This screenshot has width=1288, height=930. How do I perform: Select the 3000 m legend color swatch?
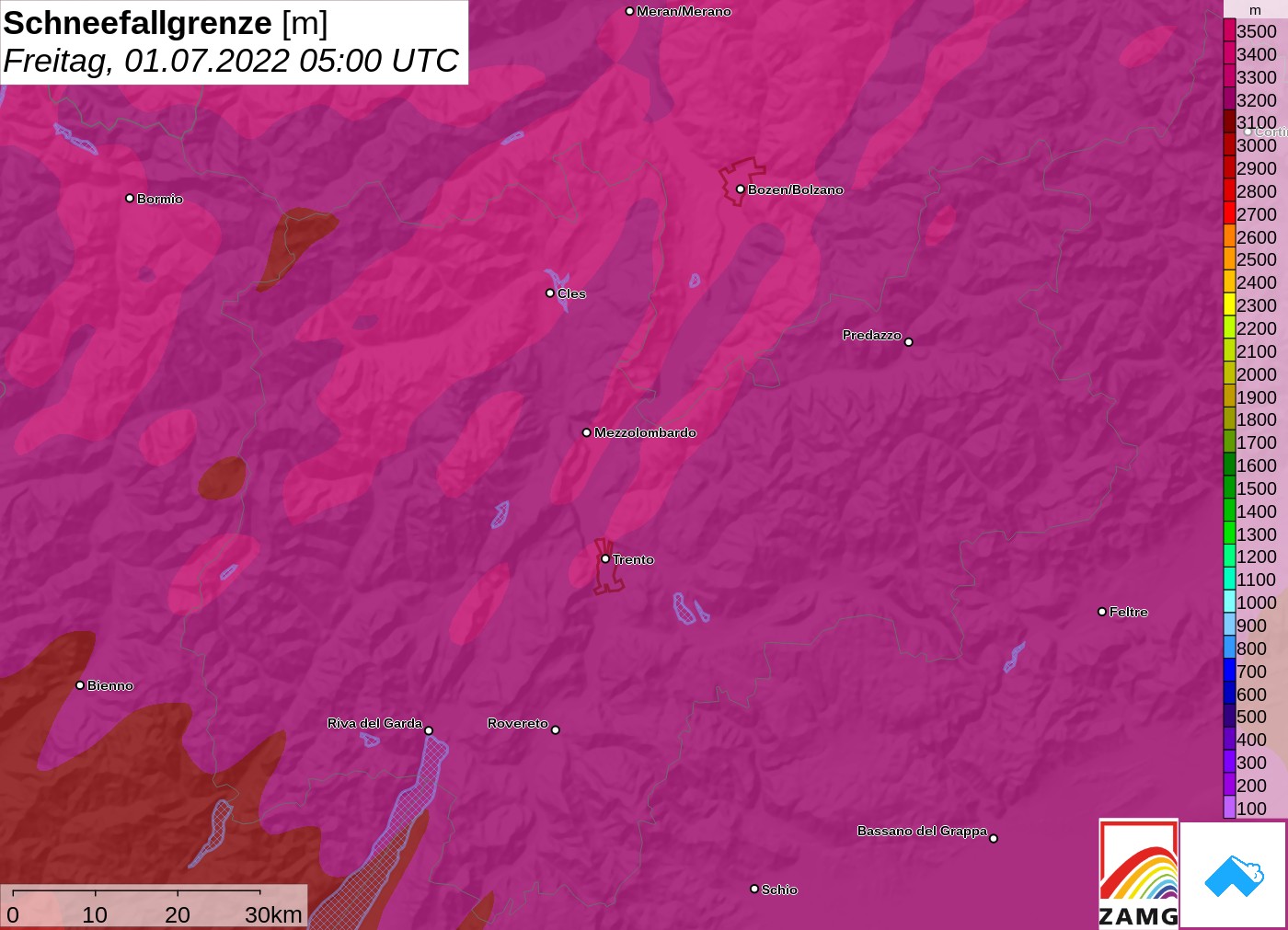pyautogui.click(x=1229, y=144)
